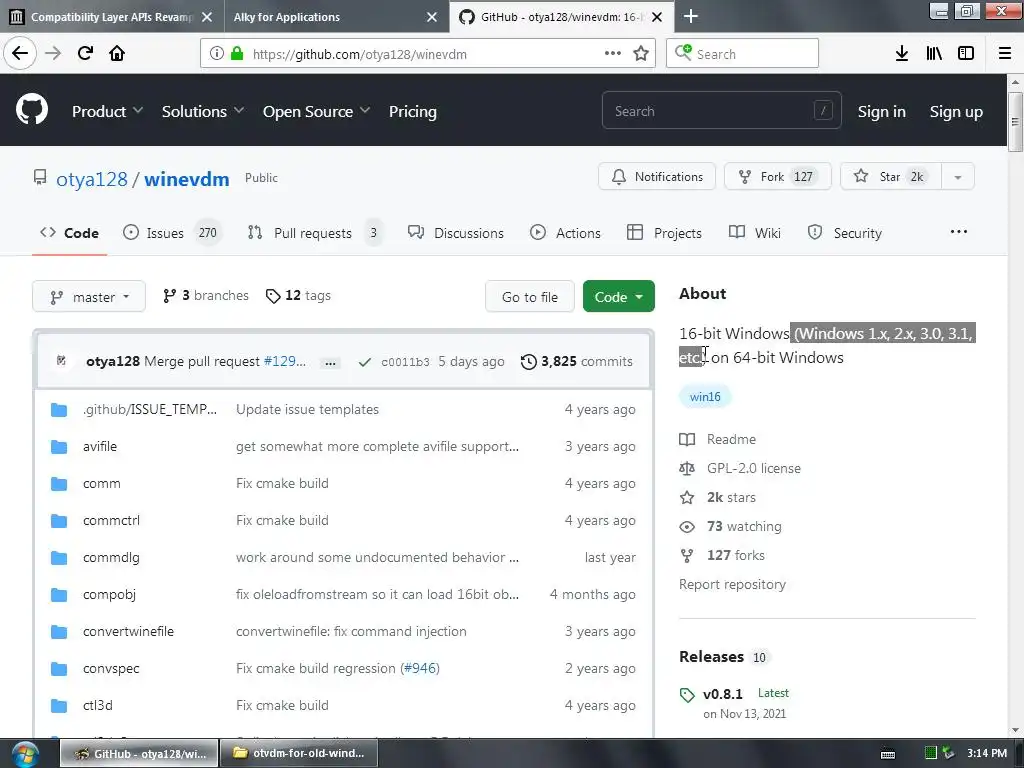Switch to the Wiki tab
This screenshot has width=1024, height=768.
click(755, 233)
